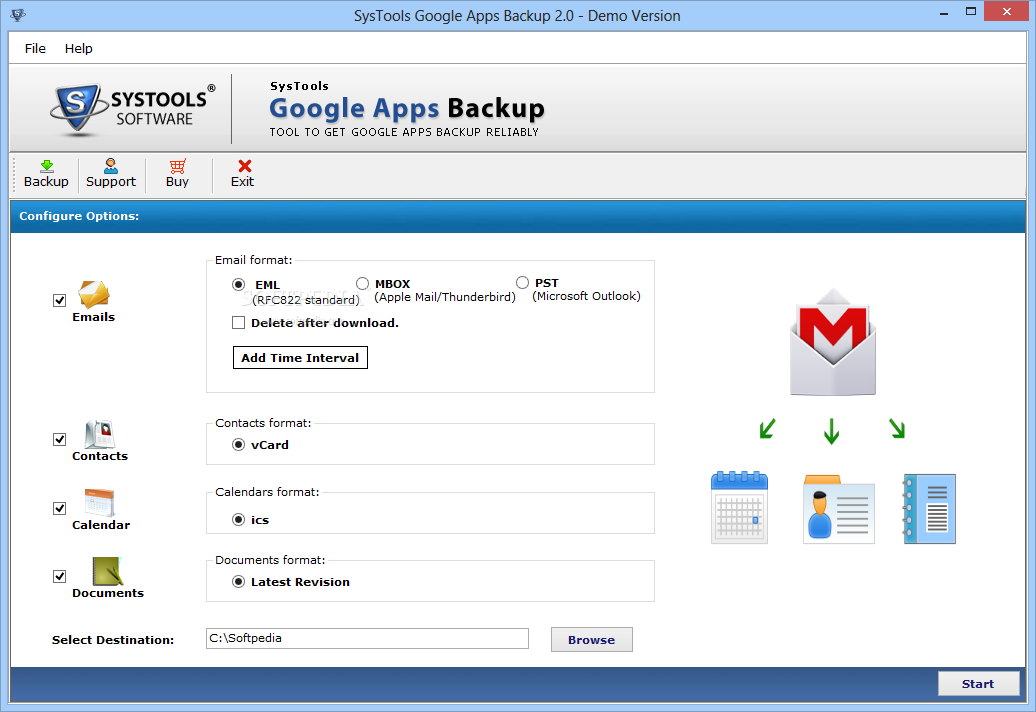Select Latest Revision documents format
The height and width of the screenshot is (712, 1036).
(x=239, y=582)
